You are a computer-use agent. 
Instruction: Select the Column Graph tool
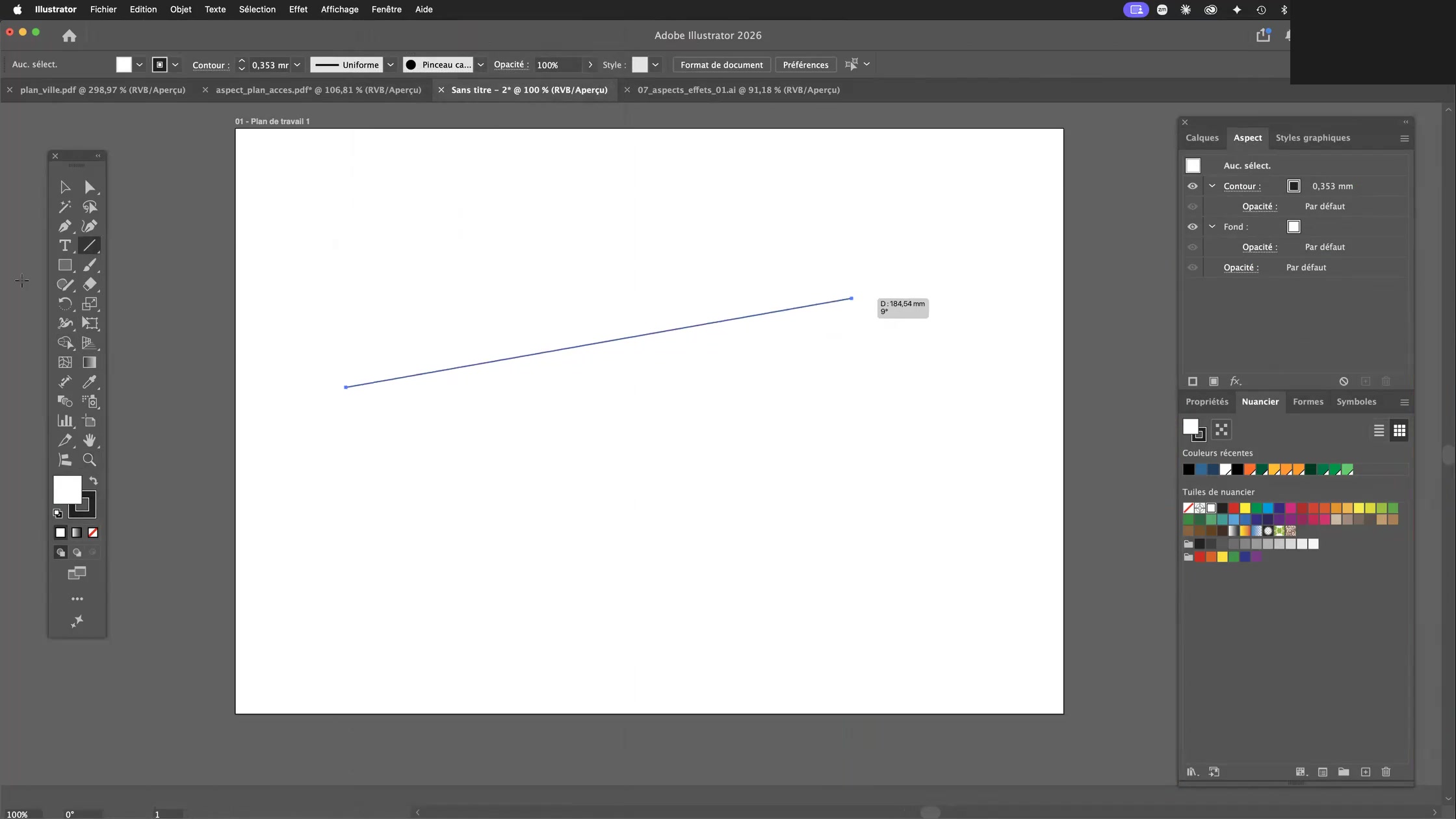point(65,421)
